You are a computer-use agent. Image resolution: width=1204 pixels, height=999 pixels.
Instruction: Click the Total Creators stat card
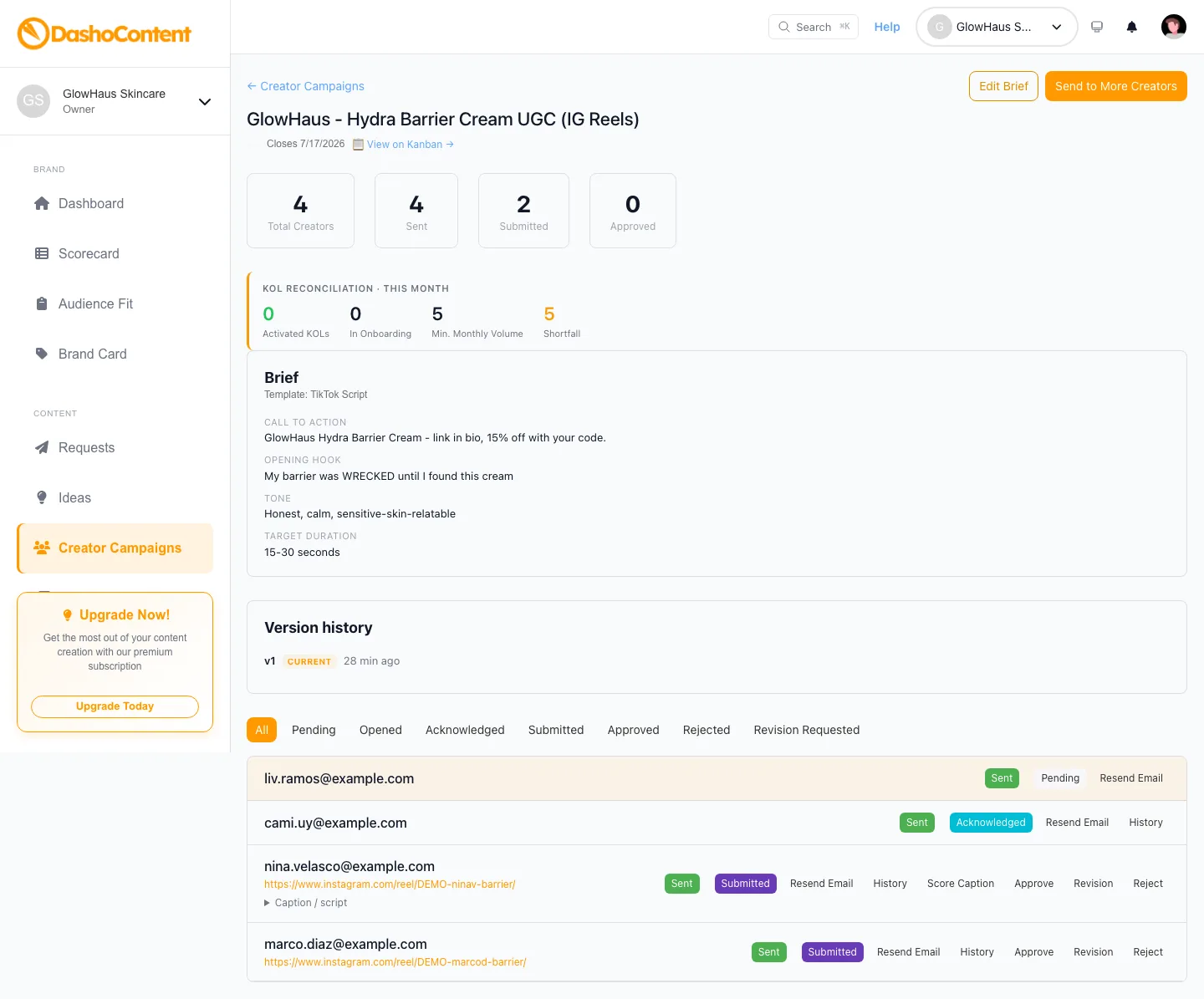click(x=301, y=211)
